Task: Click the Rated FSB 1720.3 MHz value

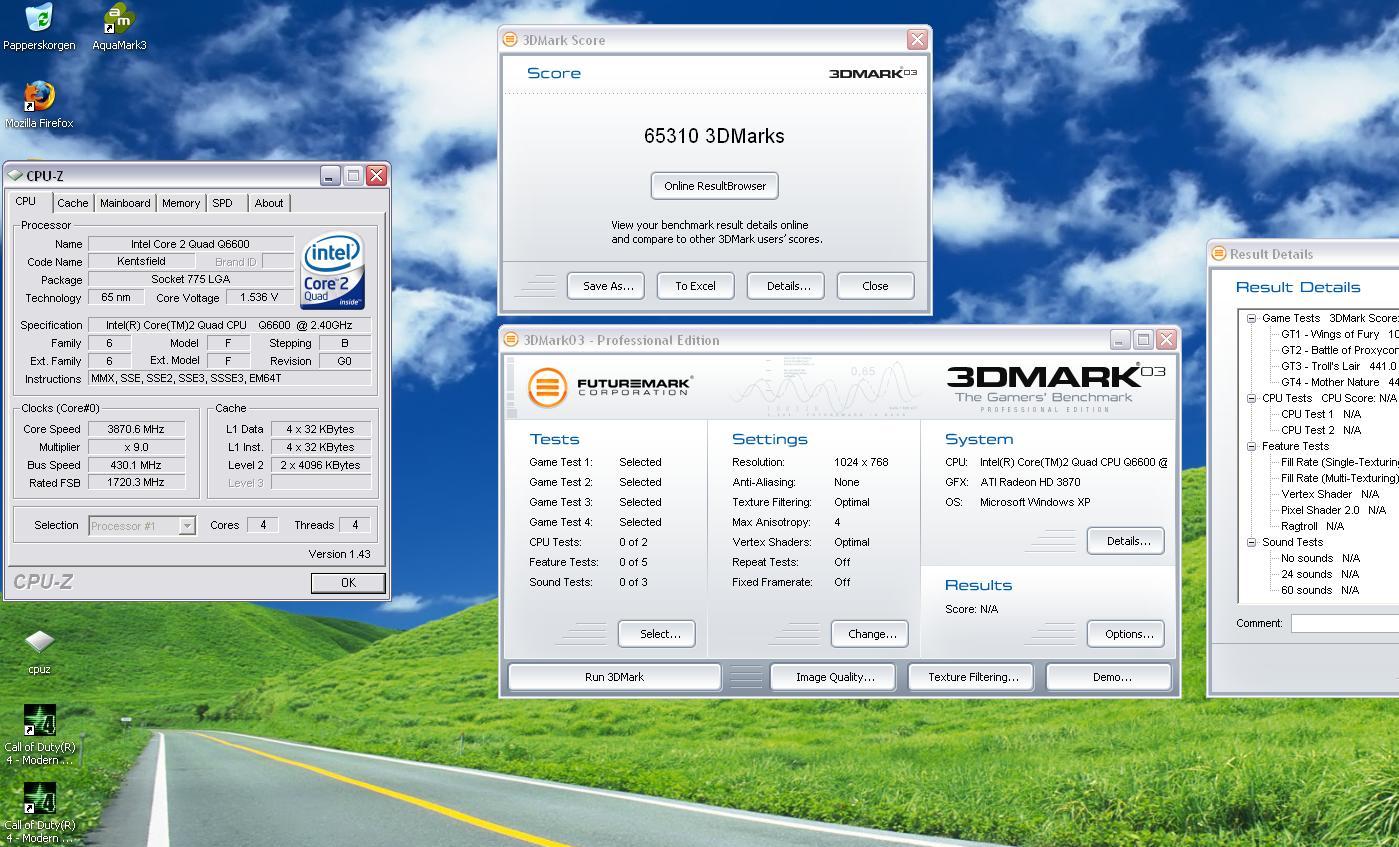Action: [x=136, y=483]
